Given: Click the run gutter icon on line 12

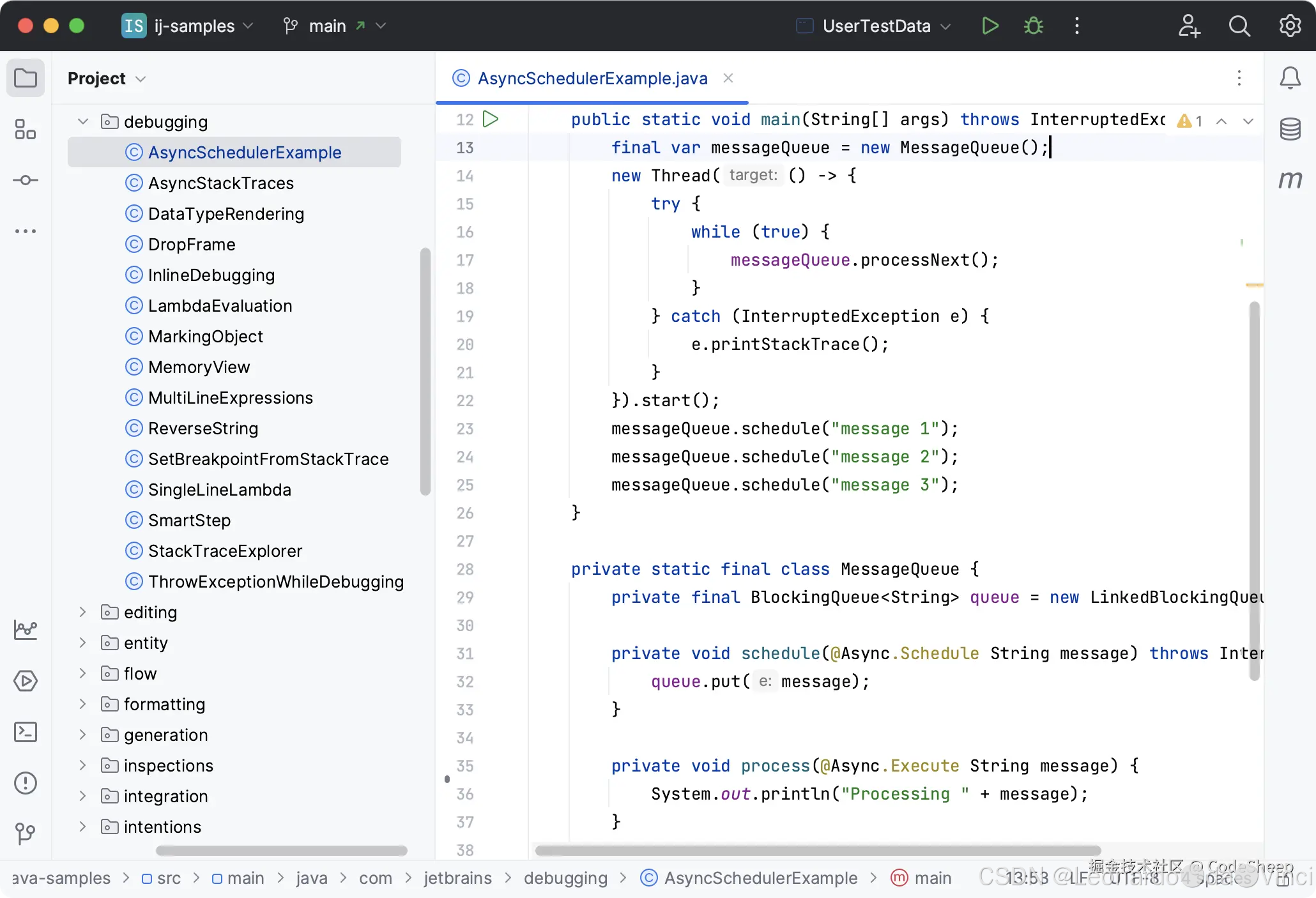Looking at the screenshot, I should tap(491, 119).
